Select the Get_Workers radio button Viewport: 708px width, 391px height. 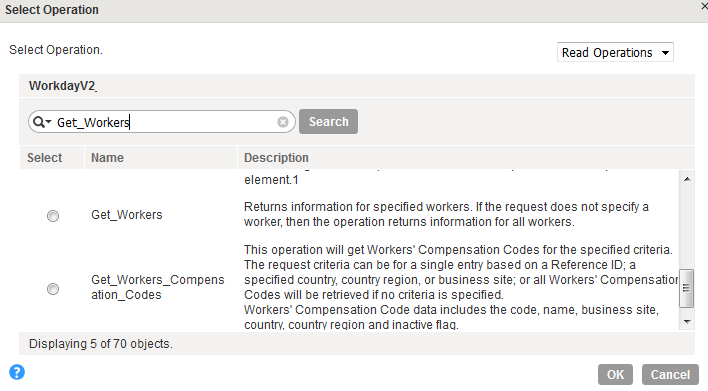(53, 216)
